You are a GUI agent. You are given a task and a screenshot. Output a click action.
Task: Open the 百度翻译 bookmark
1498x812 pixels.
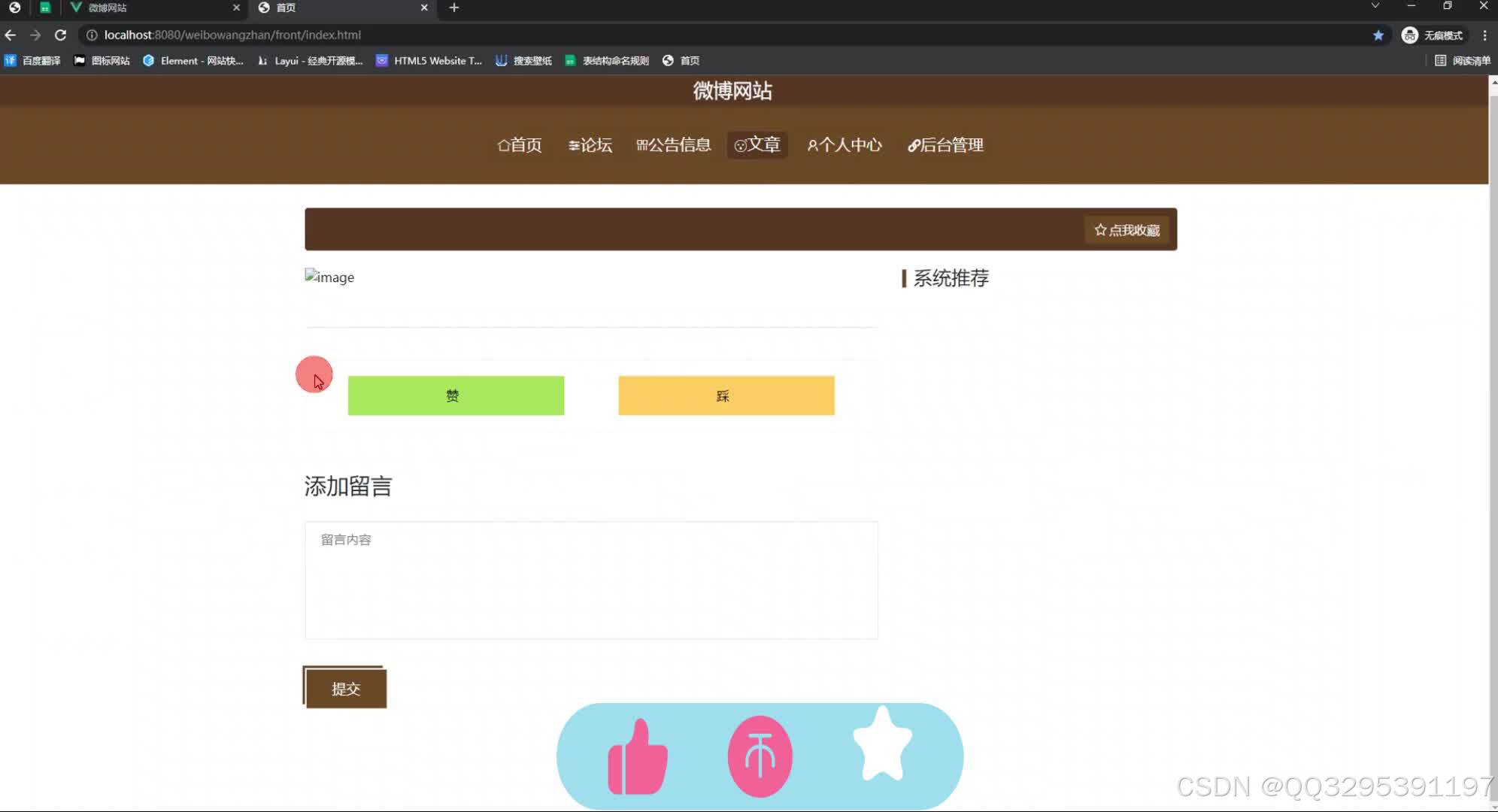32,61
